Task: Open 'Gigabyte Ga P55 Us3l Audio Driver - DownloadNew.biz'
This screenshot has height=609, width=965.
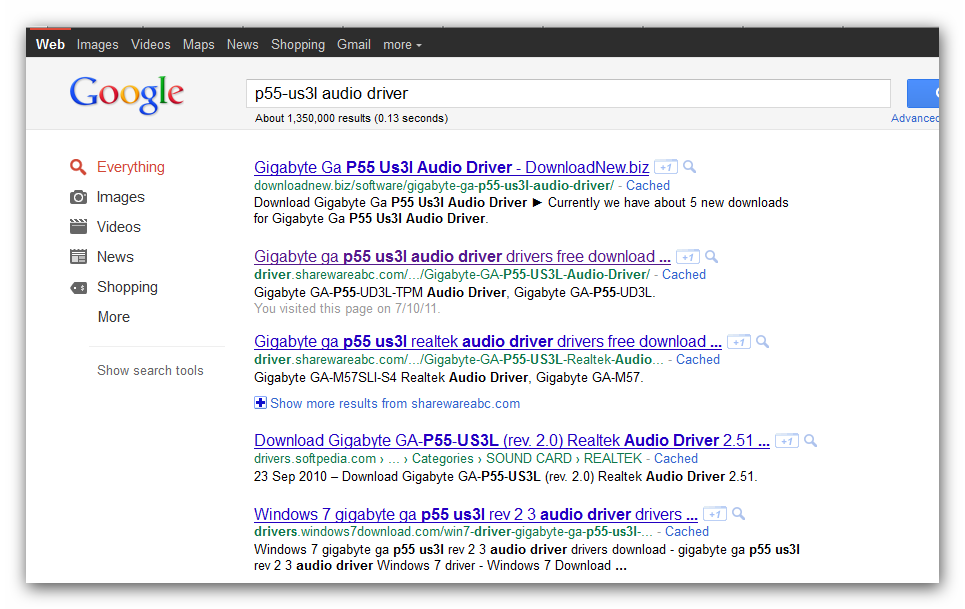Action: coord(452,167)
